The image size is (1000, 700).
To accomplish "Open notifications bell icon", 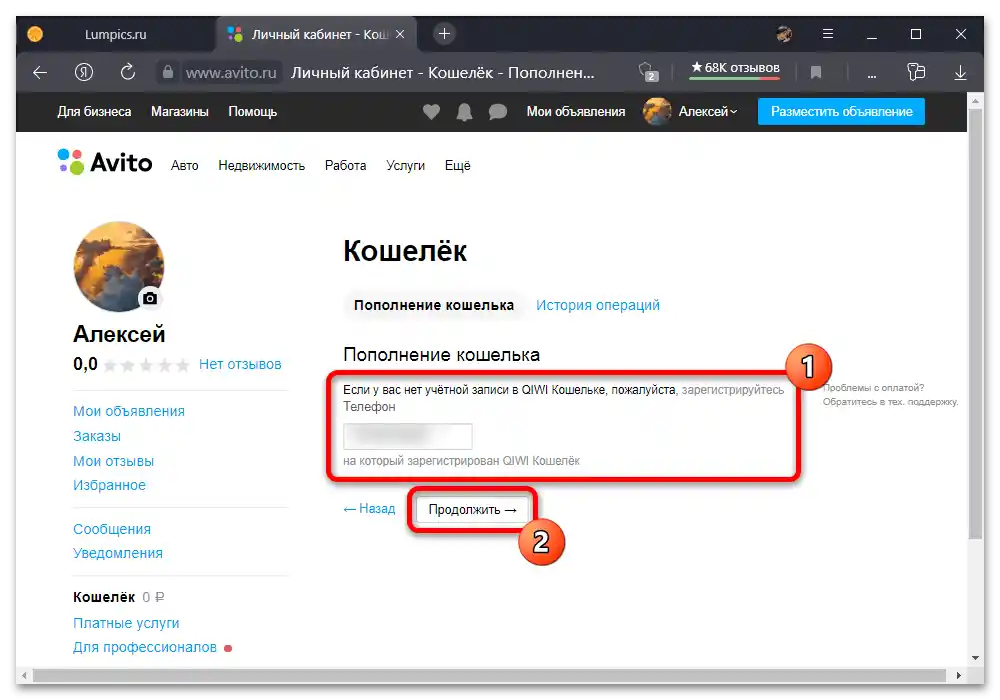I will pos(464,112).
